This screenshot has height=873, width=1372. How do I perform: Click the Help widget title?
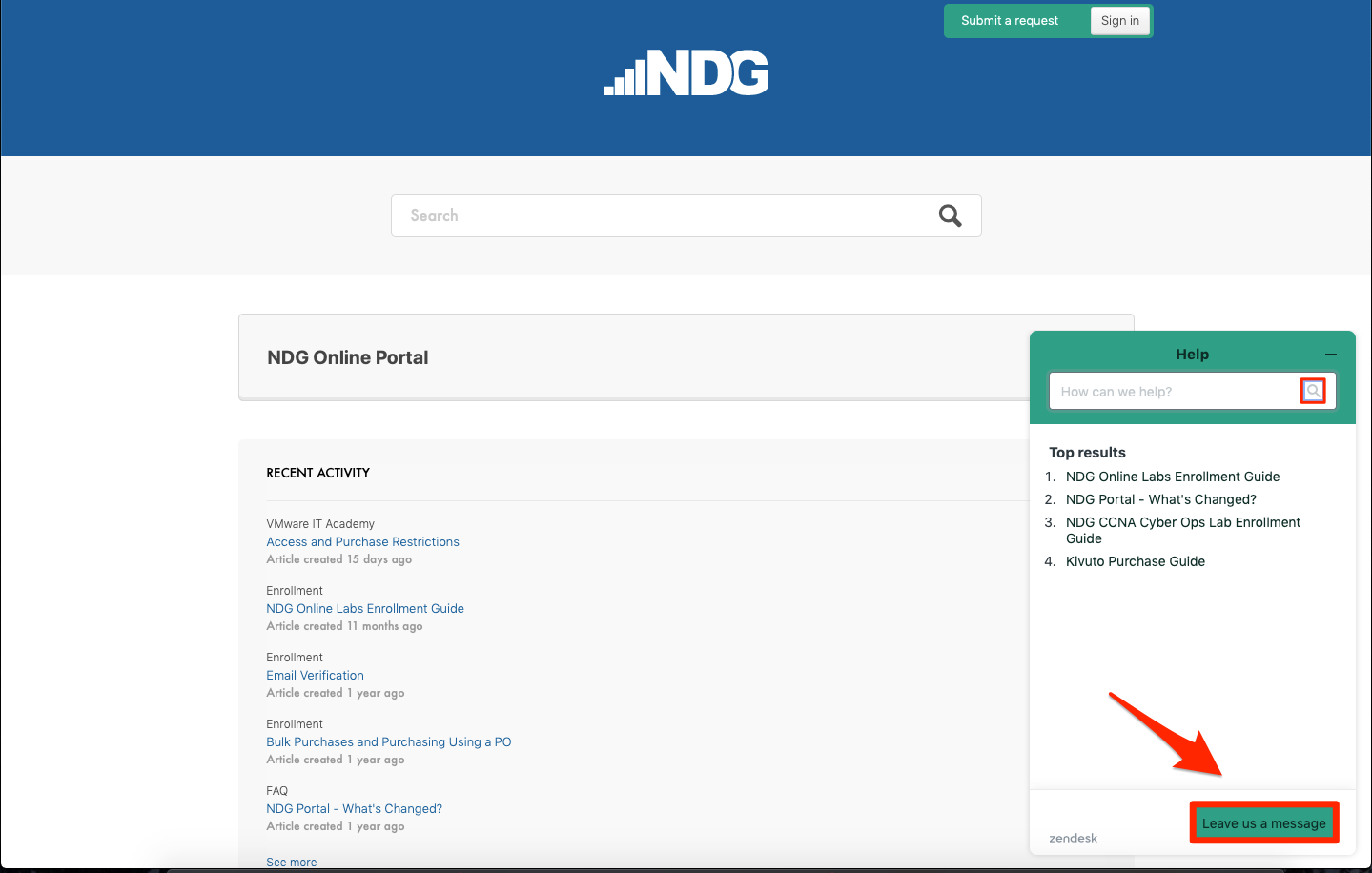tap(1192, 355)
